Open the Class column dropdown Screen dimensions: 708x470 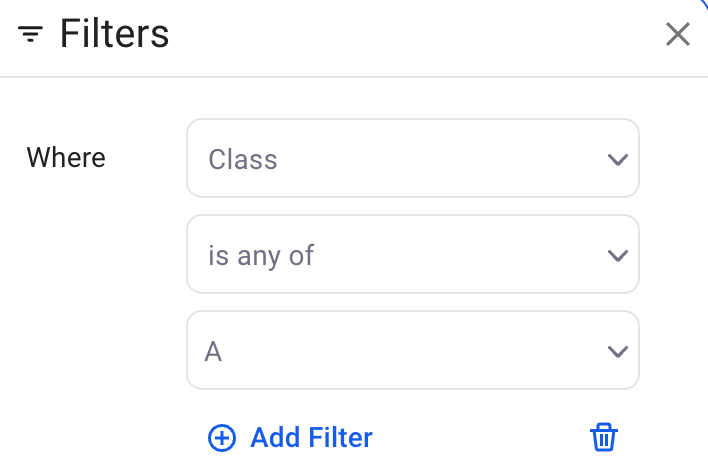click(412, 159)
